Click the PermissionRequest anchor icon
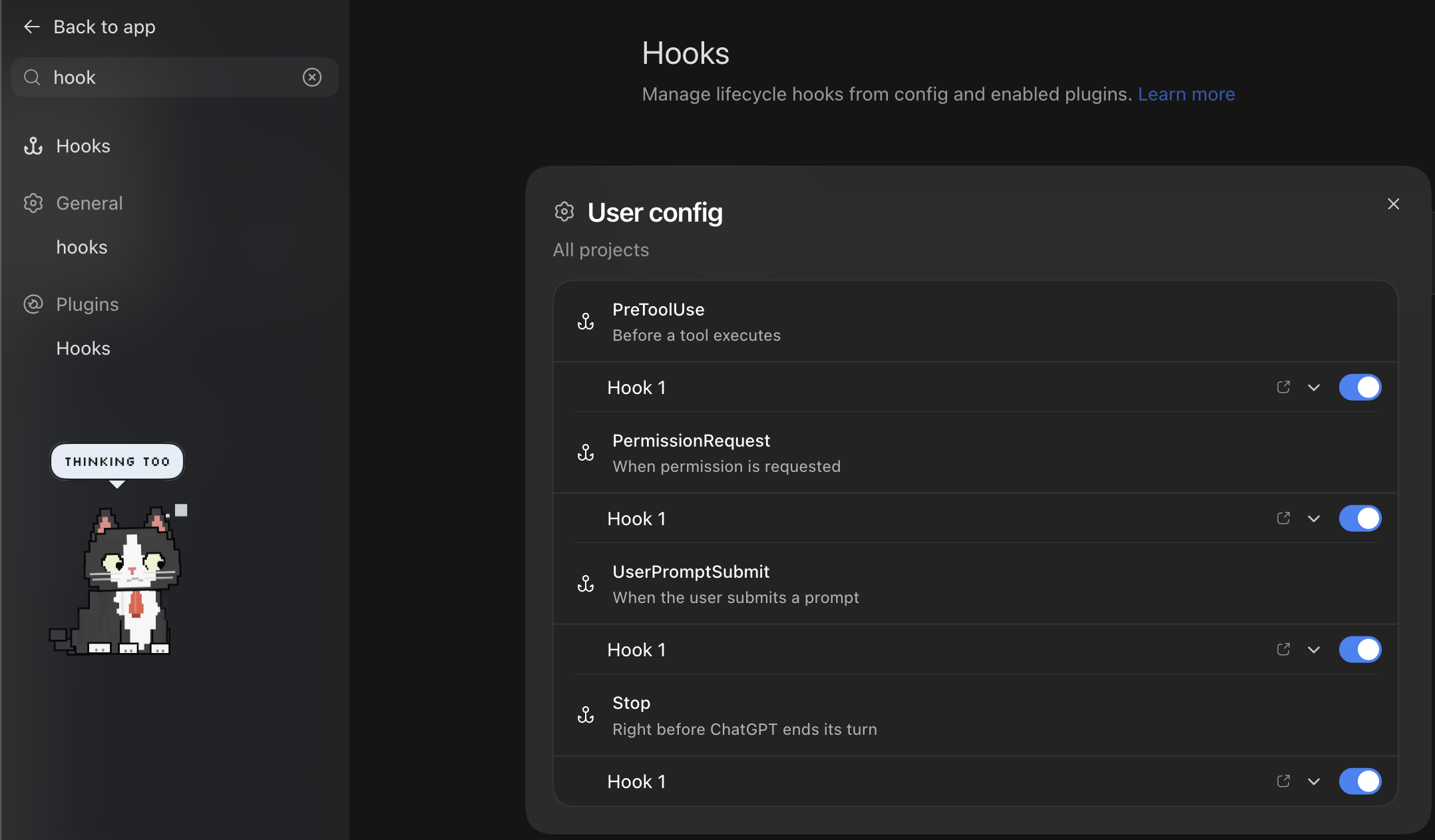The height and width of the screenshot is (840, 1435). click(586, 453)
